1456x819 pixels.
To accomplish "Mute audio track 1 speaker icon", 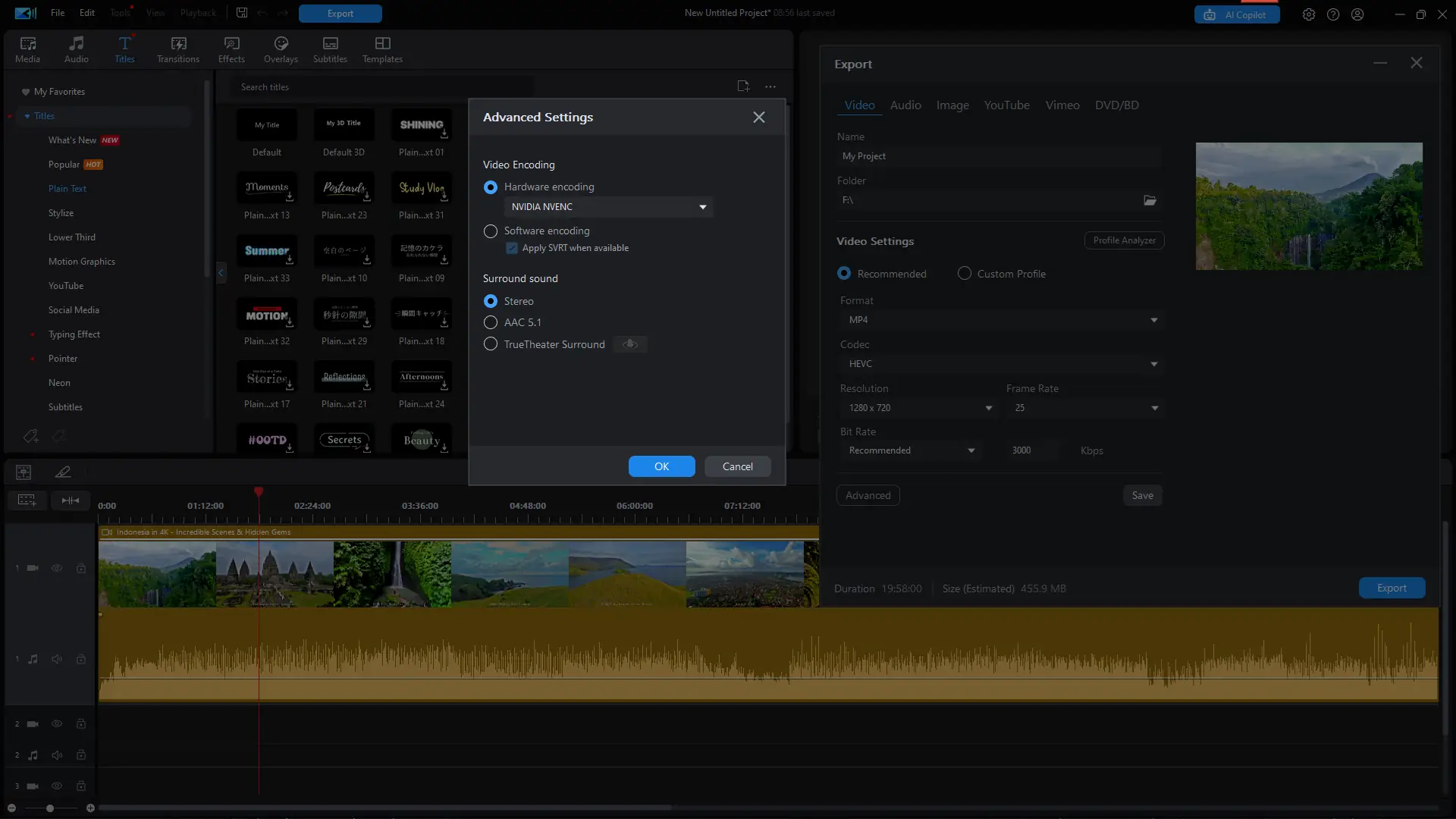I will (x=57, y=659).
